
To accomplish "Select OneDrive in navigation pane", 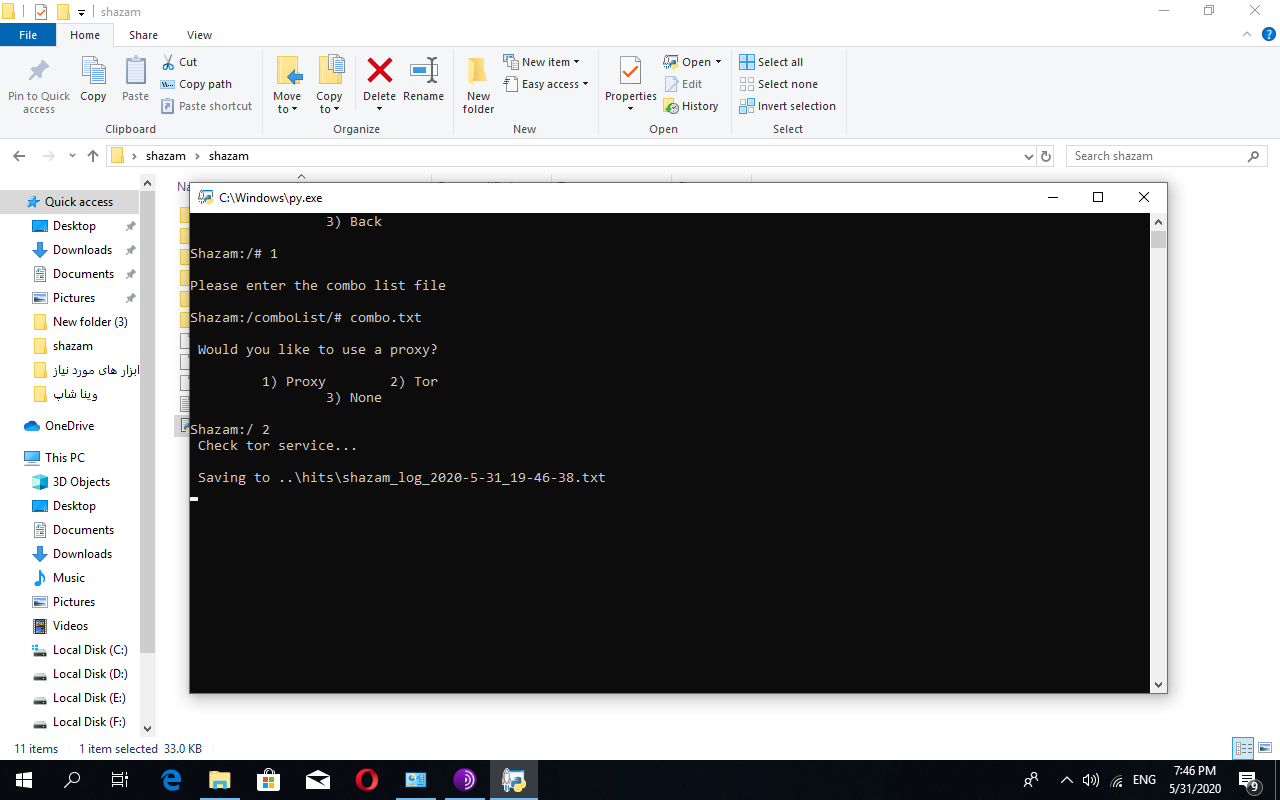I will 69,426.
